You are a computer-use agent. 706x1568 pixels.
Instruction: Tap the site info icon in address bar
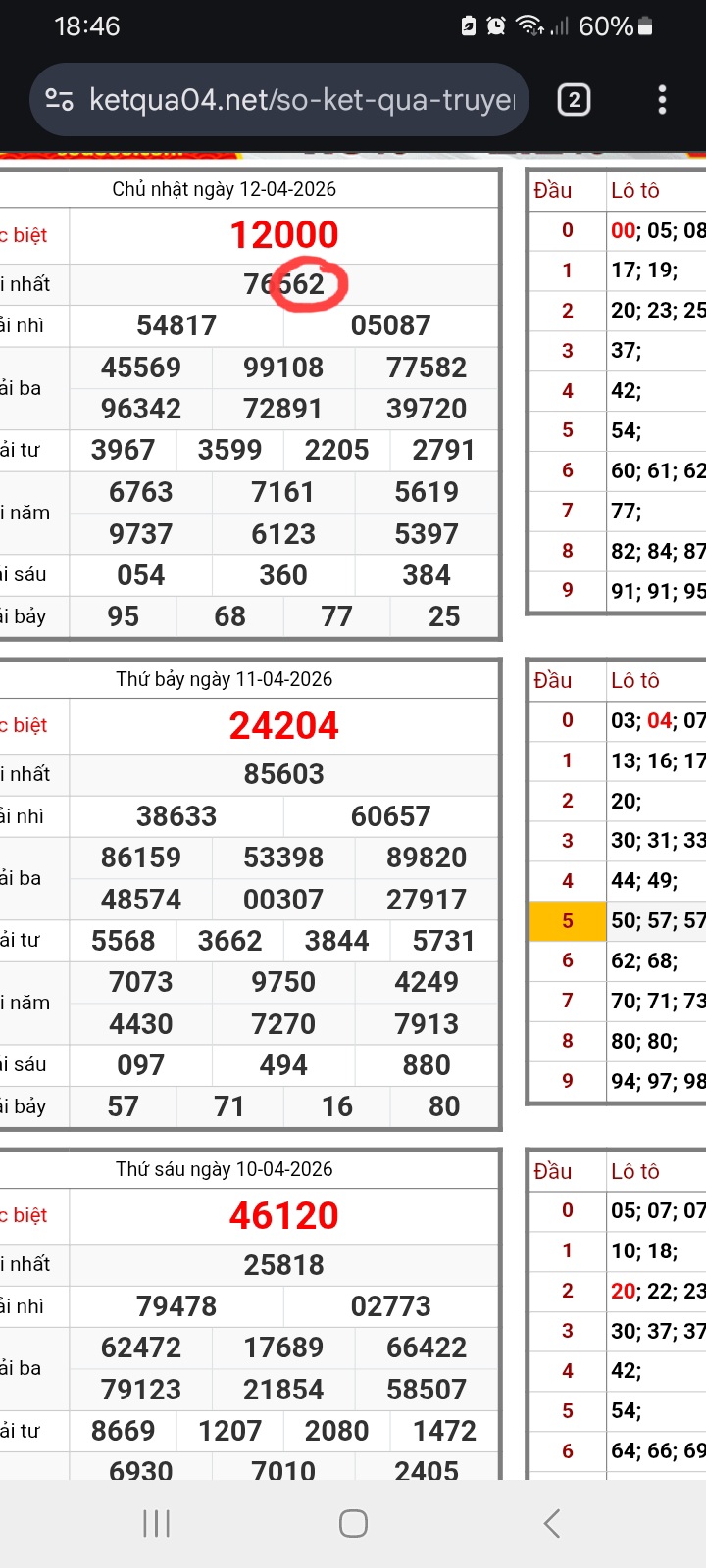[x=60, y=100]
